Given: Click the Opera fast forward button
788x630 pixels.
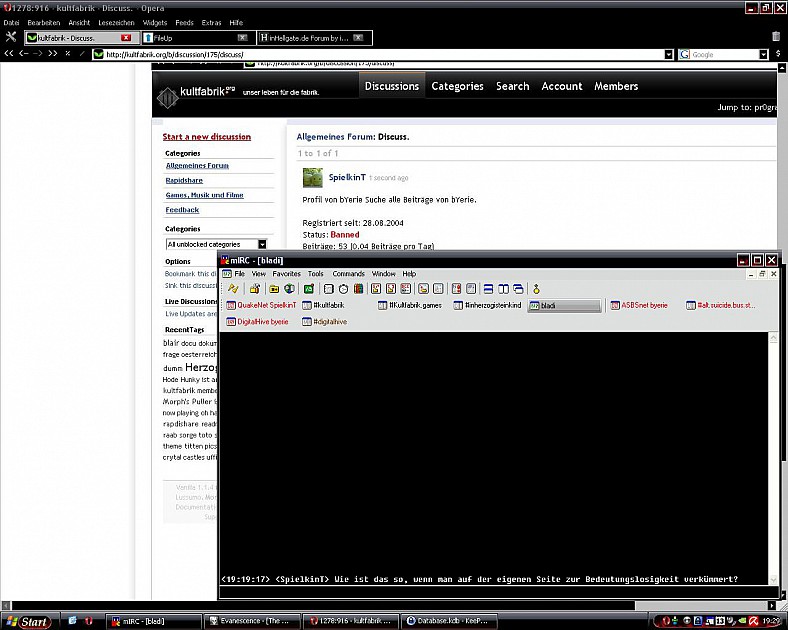Looking at the screenshot, I should [x=53, y=54].
